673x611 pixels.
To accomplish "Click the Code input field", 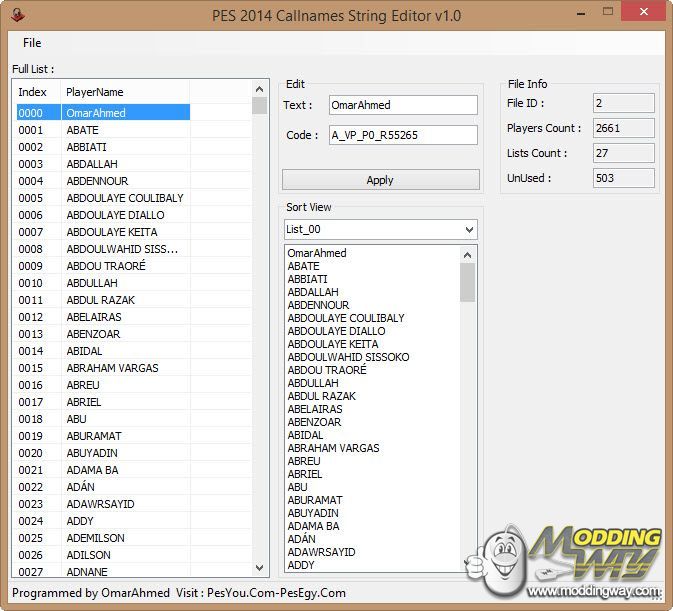I will tap(402, 135).
